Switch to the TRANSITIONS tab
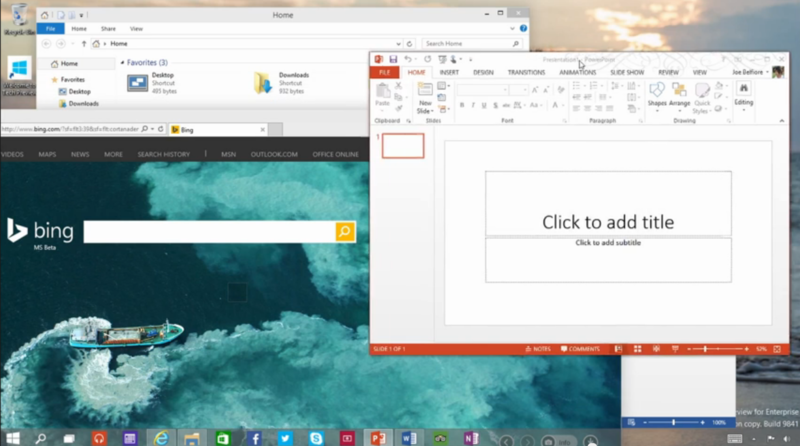 [526, 72]
